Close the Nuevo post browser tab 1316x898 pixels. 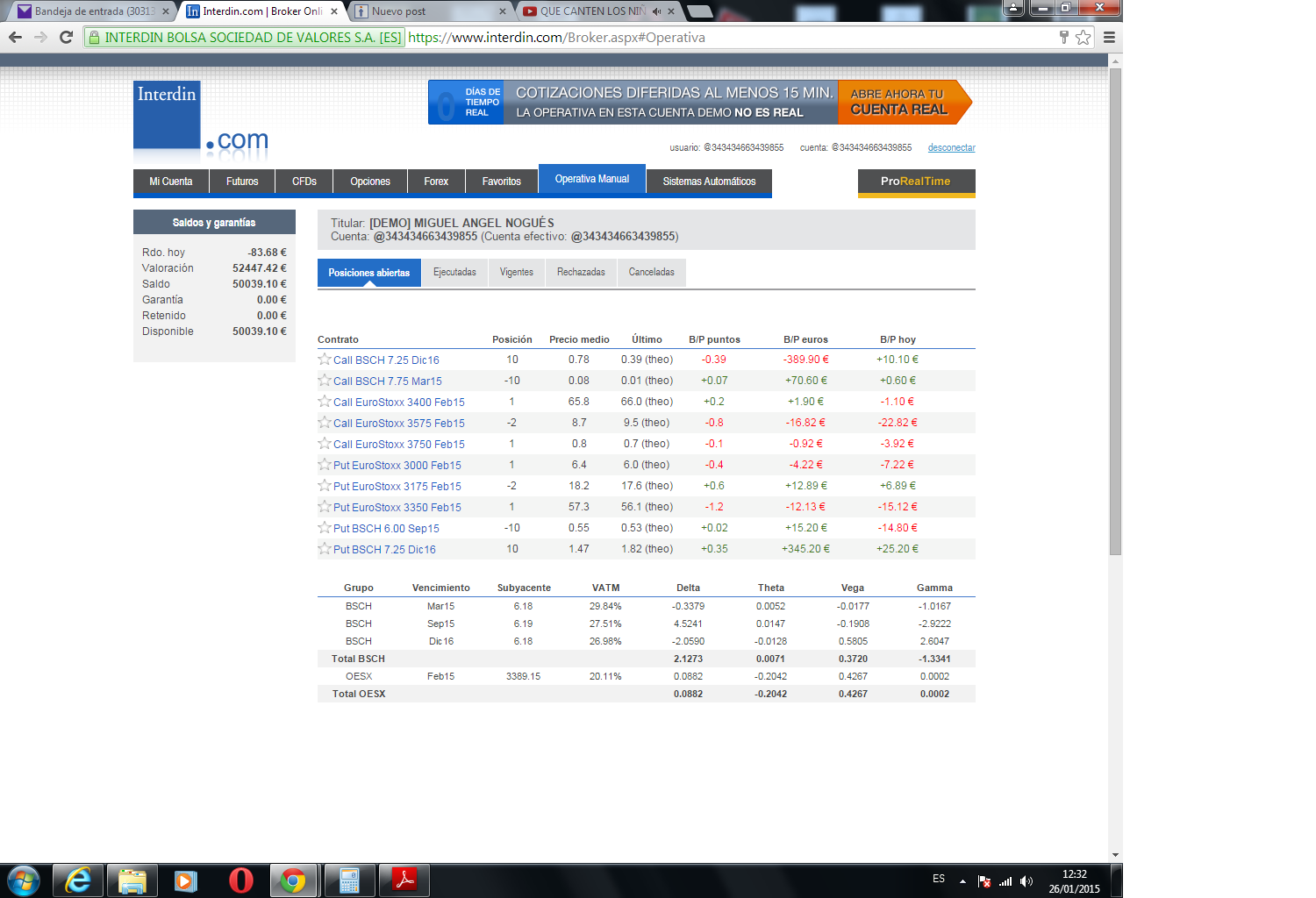pos(503,11)
